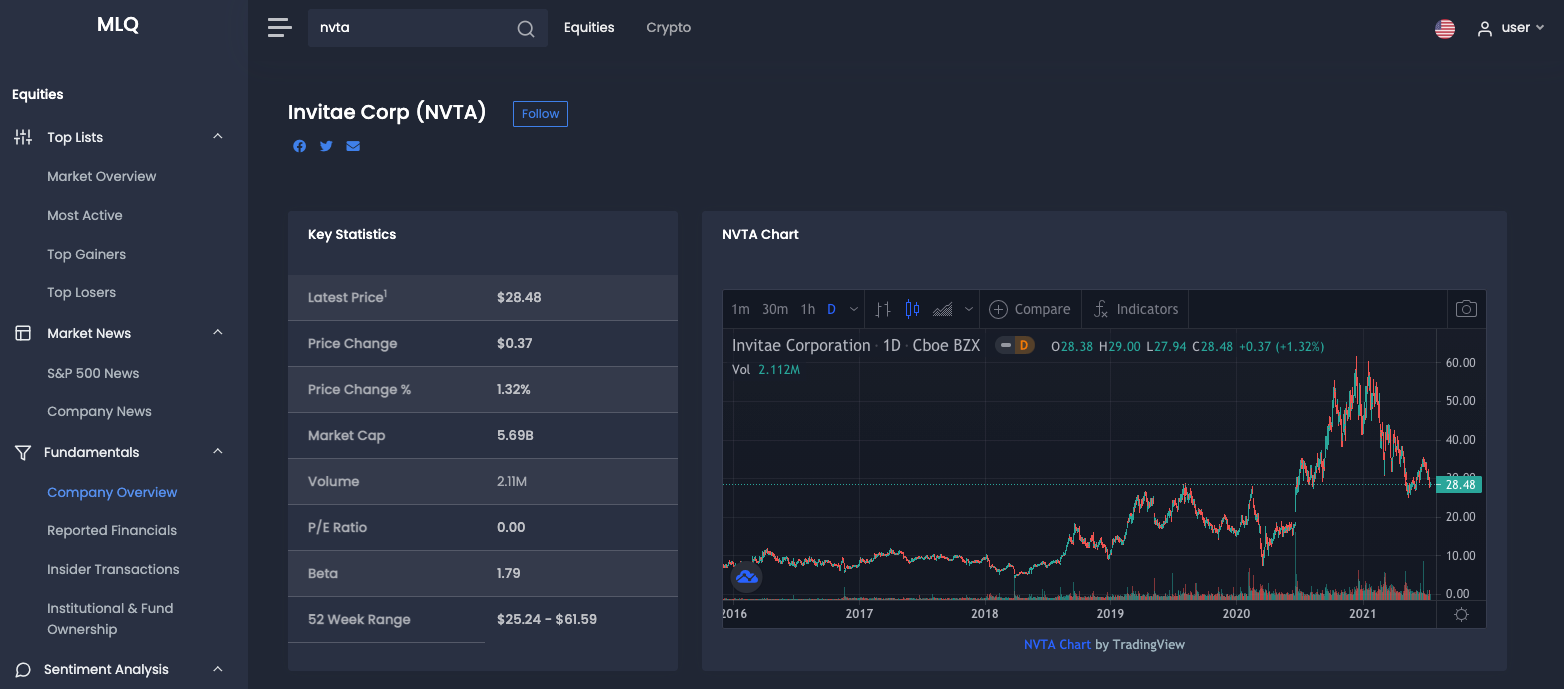This screenshot has height=689, width=1564.
Task: Click the chart settings gear icon
Action: pyautogui.click(x=1461, y=614)
